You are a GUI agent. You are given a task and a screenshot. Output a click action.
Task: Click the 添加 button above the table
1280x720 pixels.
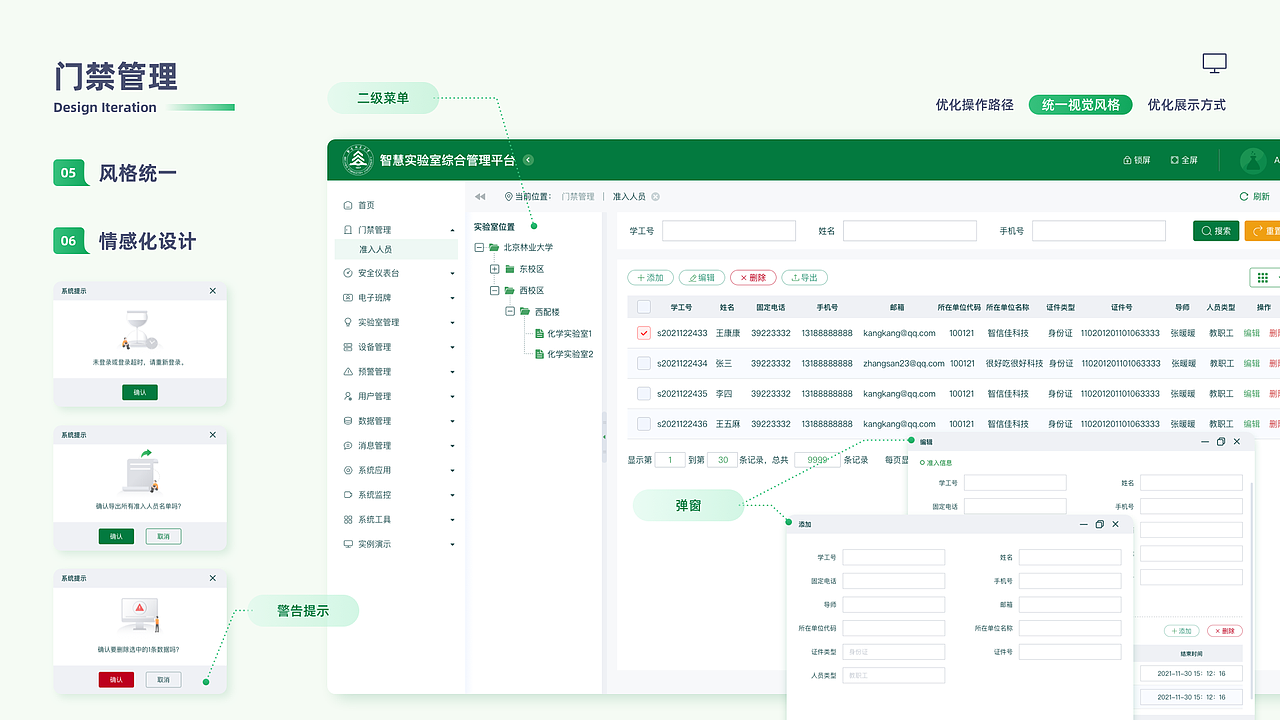point(650,278)
